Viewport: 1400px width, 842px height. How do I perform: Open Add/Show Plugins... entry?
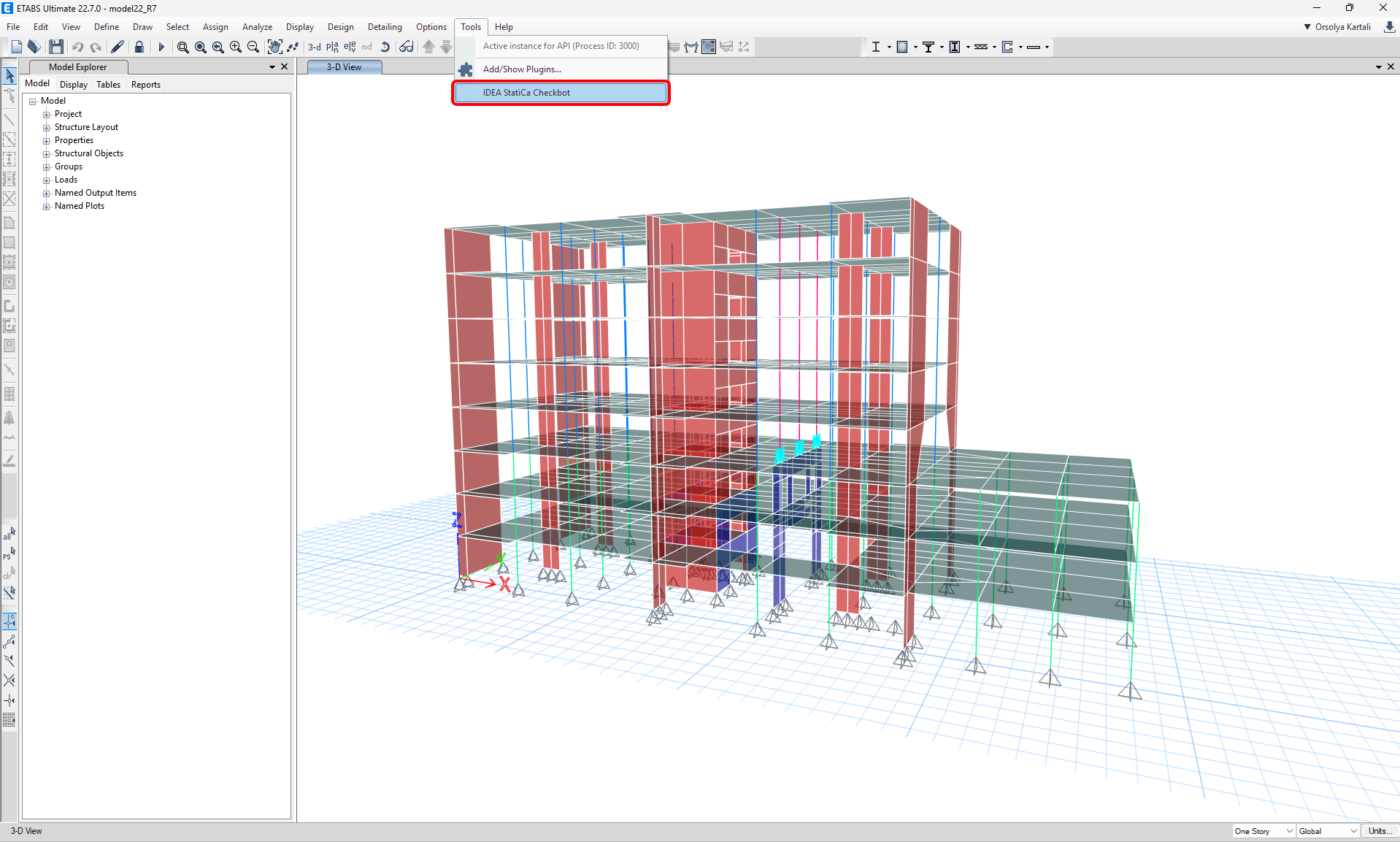click(522, 69)
